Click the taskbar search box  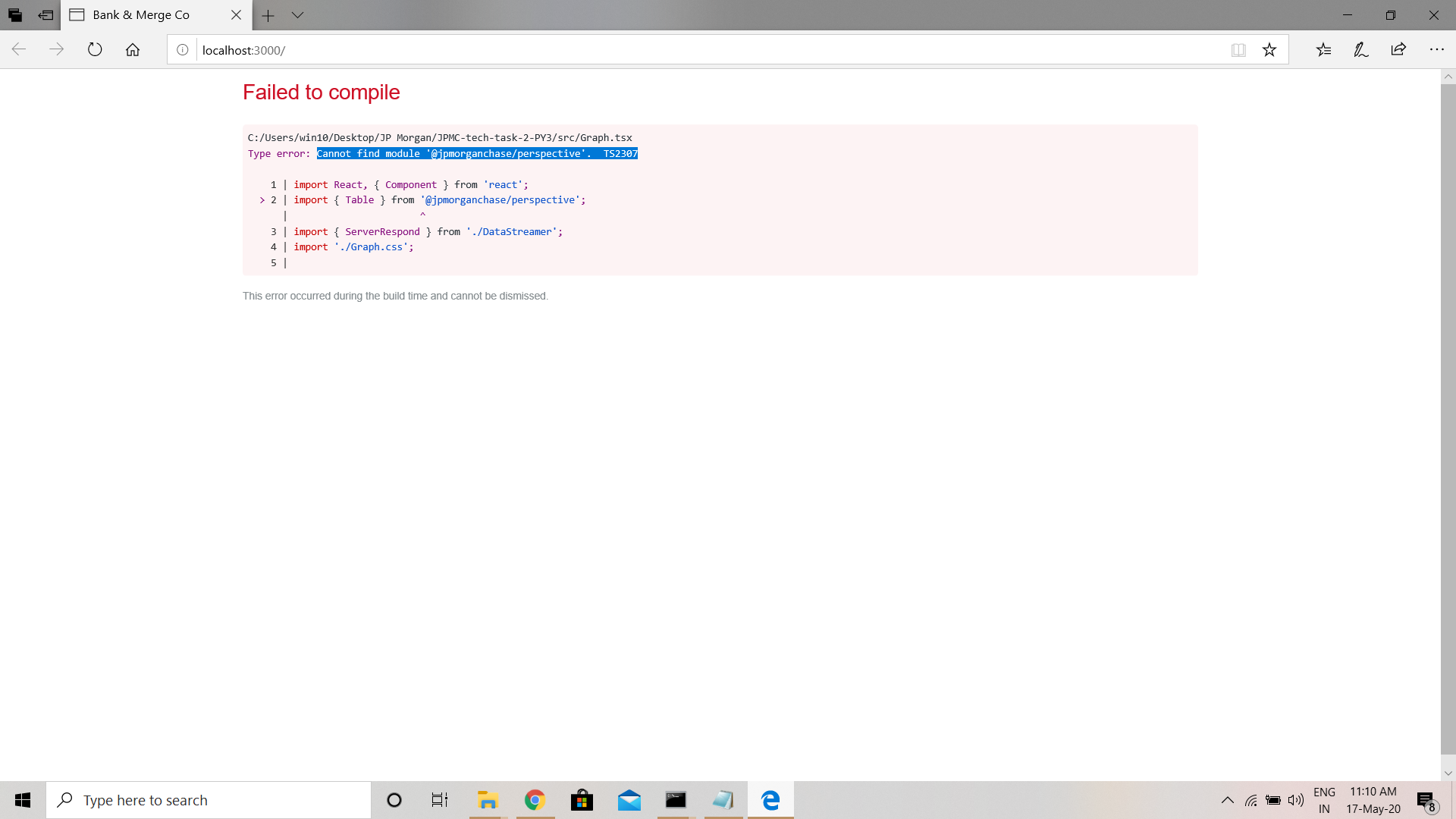[x=209, y=800]
